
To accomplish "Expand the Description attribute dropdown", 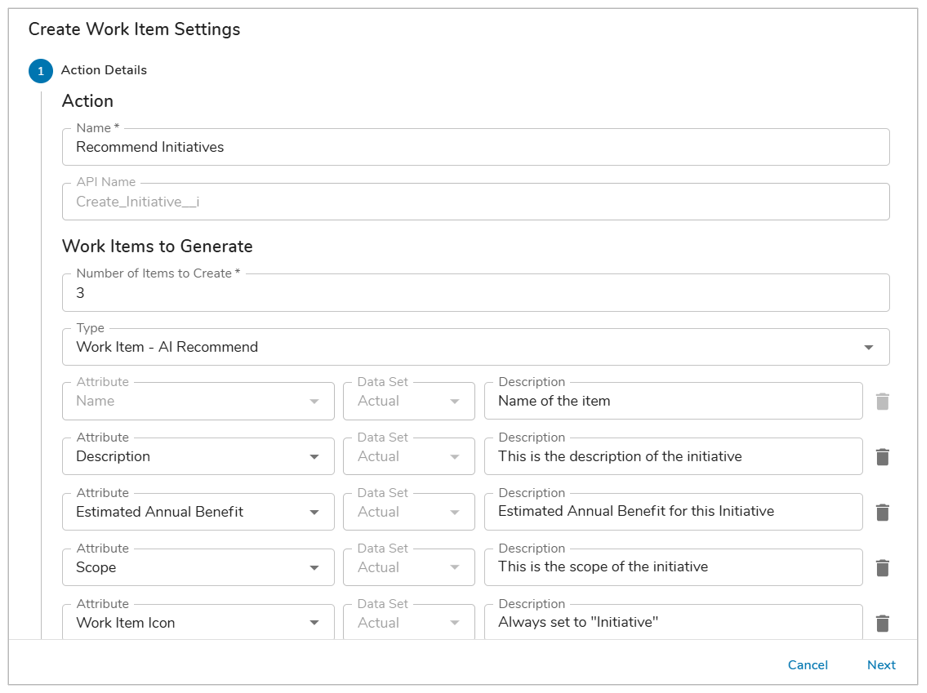I will tap(314, 457).
